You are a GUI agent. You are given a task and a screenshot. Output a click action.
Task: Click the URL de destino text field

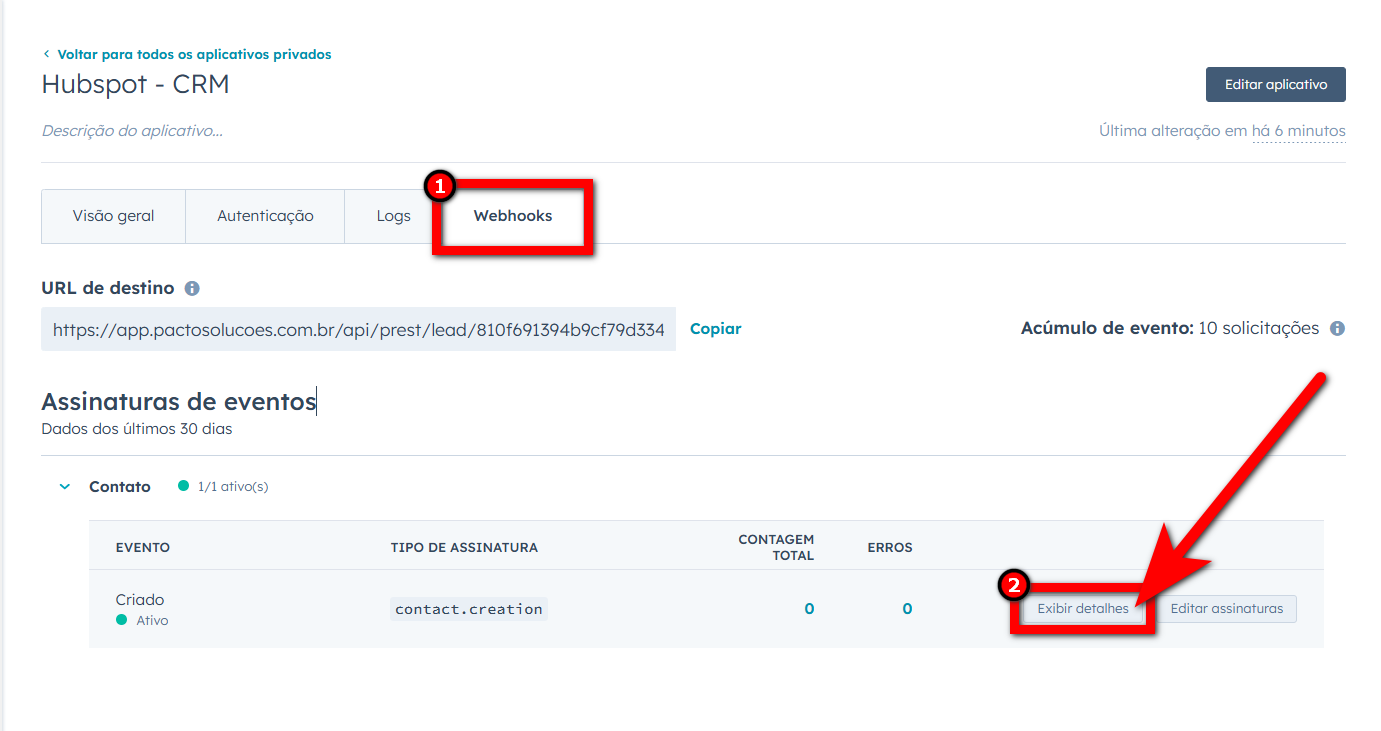[x=358, y=329]
